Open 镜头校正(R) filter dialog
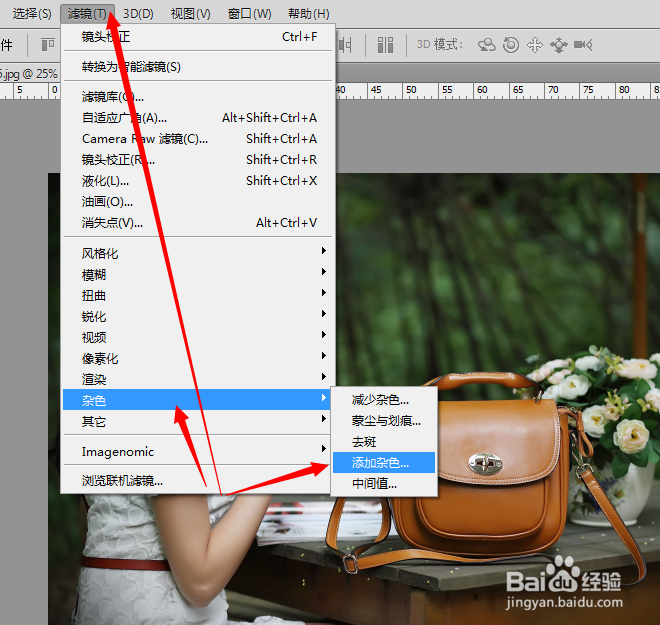This screenshot has height=625, width=660. point(198,160)
